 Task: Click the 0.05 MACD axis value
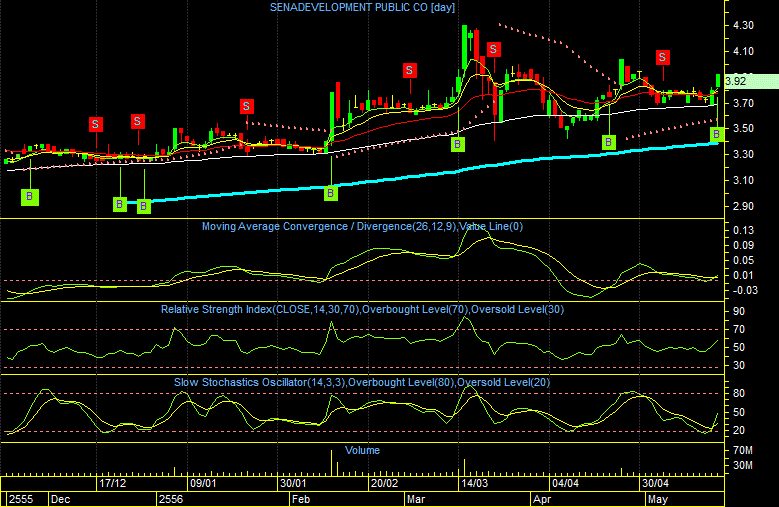click(743, 260)
